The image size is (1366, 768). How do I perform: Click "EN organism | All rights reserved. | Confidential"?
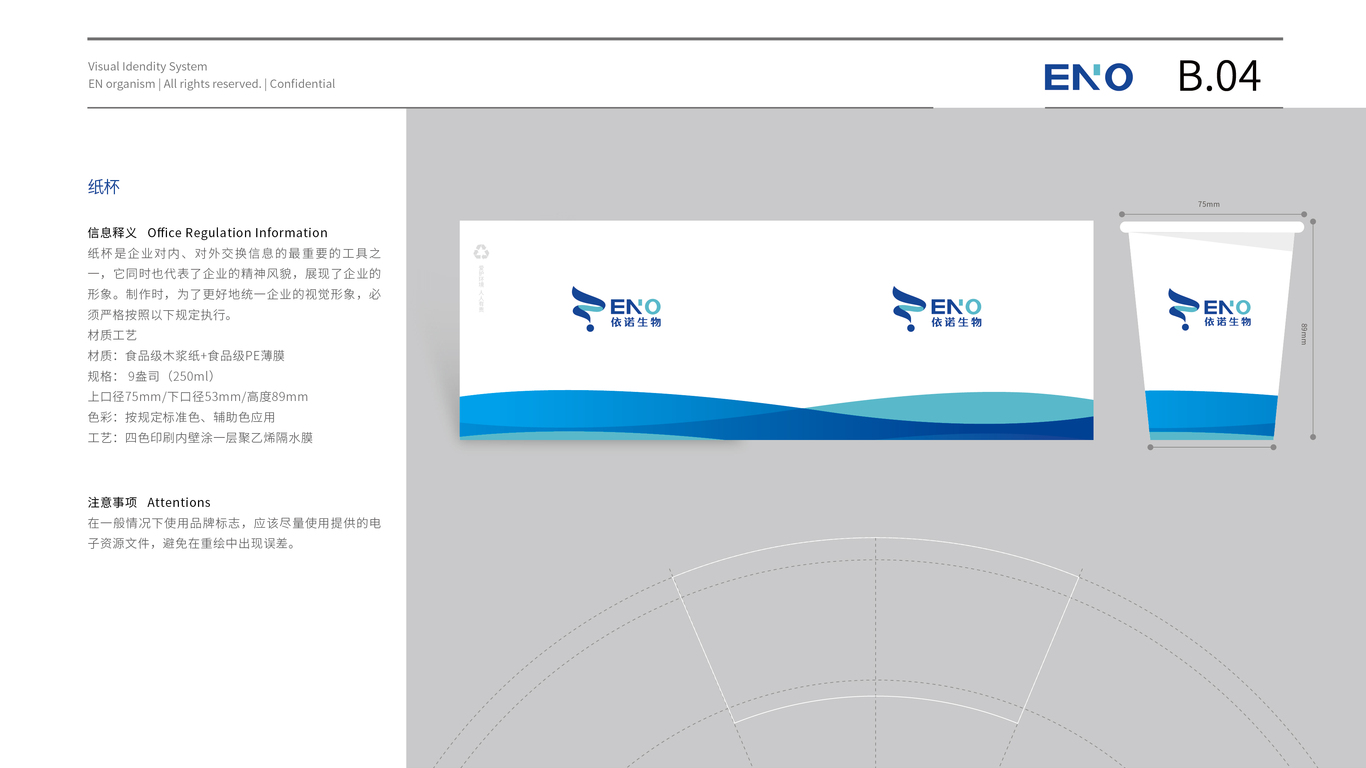[212, 84]
